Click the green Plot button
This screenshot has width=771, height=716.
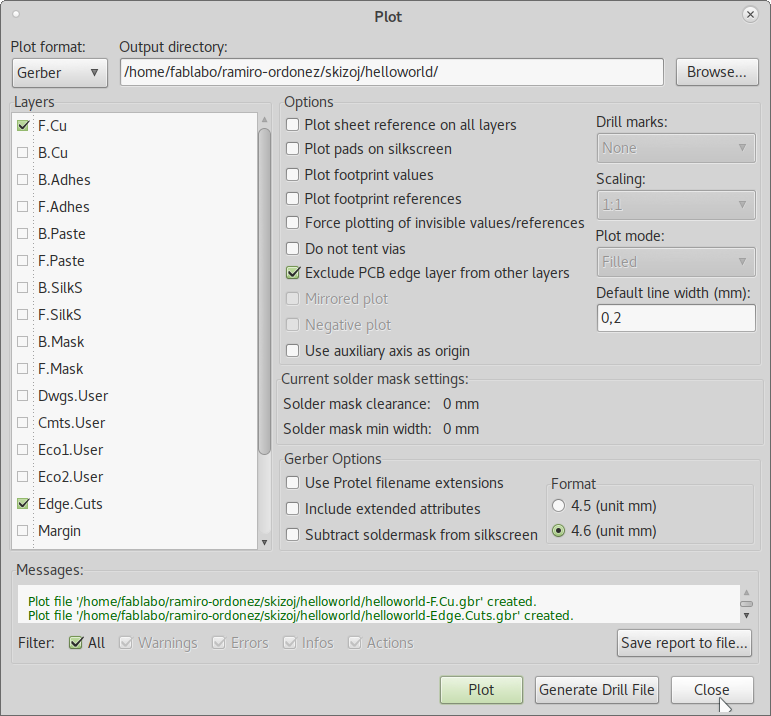(x=481, y=690)
